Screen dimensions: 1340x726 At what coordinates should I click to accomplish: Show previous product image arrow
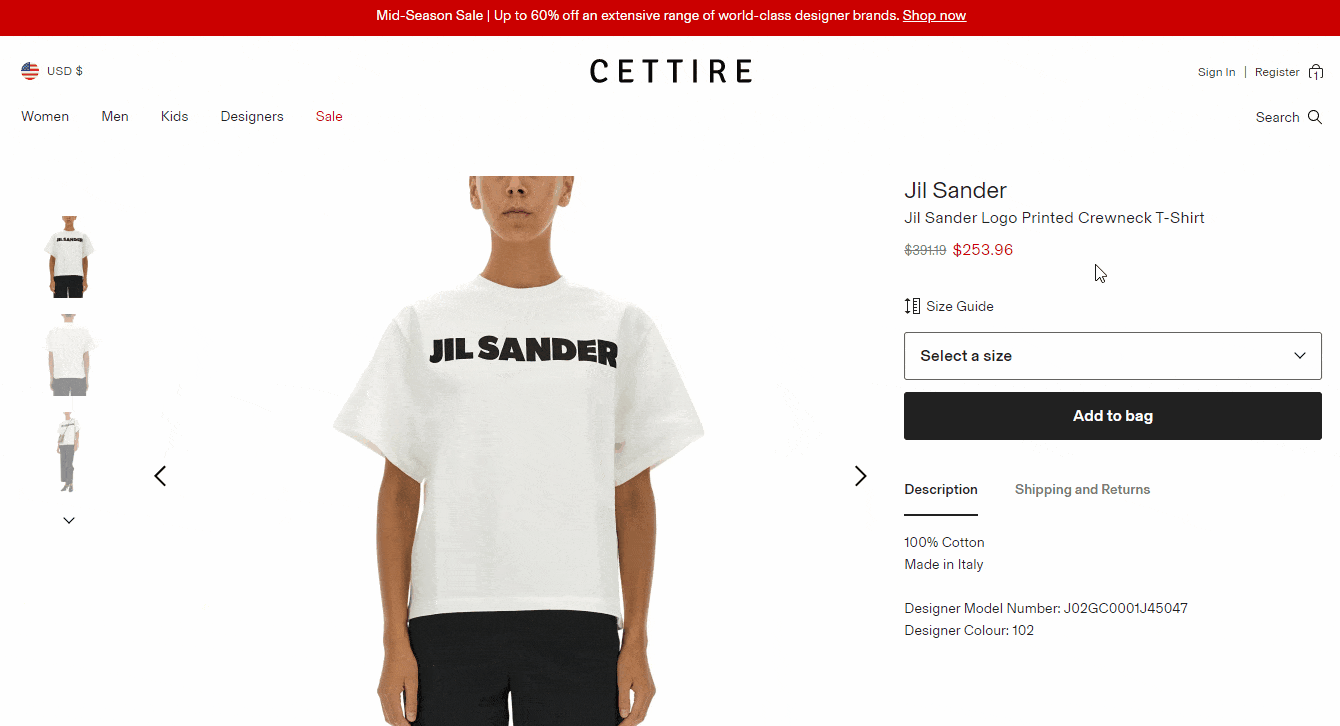tap(160, 476)
